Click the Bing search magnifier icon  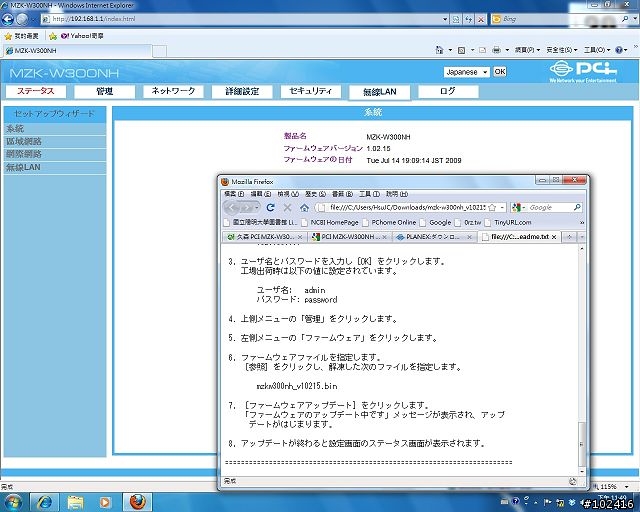pyautogui.click(x=625, y=19)
